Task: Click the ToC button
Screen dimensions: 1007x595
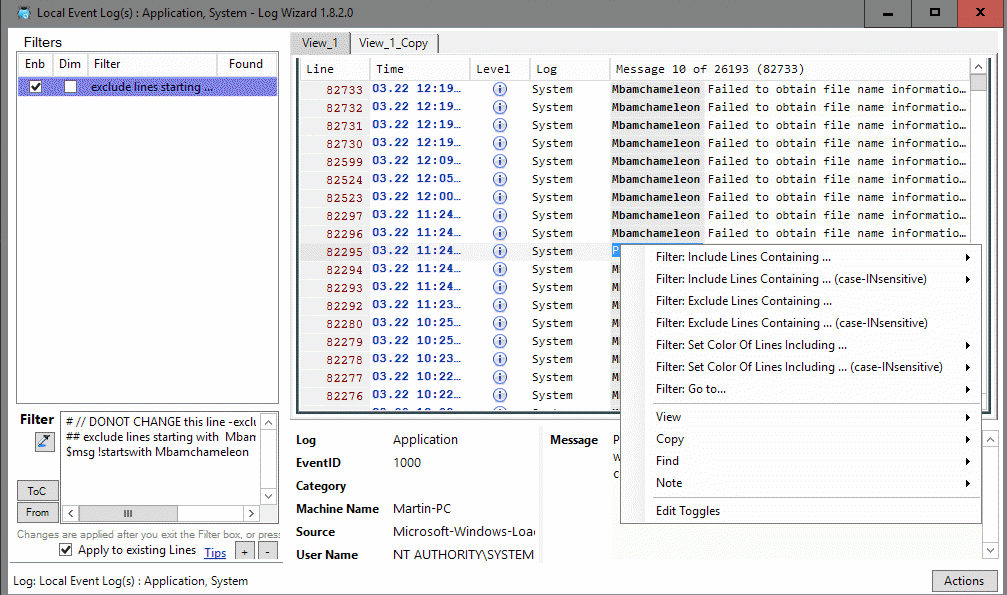Action: coord(37,491)
